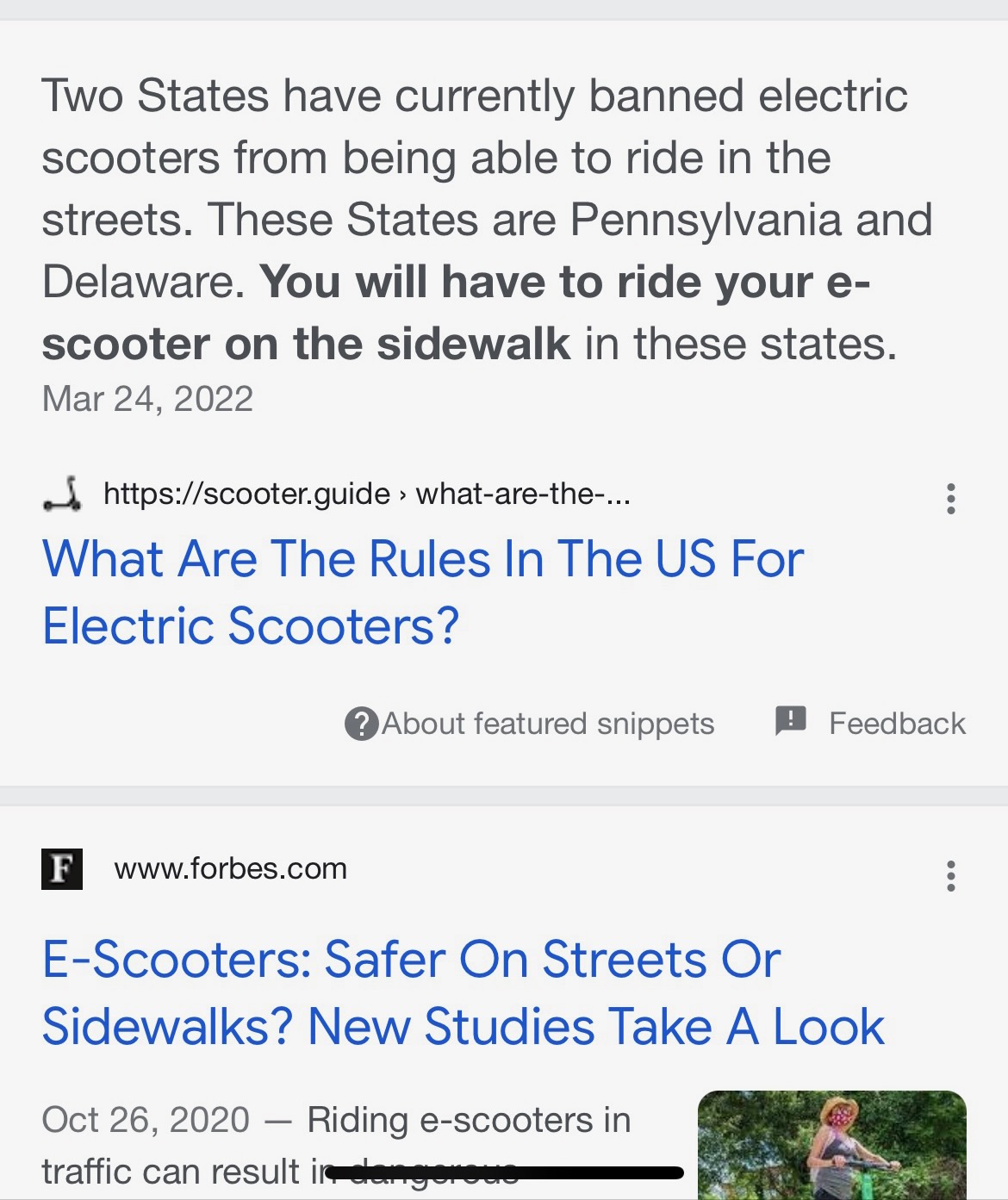Screen dimensions: 1008x1200
Task: Click the 'About featured snippets' link
Action: [x=548, y=724]
